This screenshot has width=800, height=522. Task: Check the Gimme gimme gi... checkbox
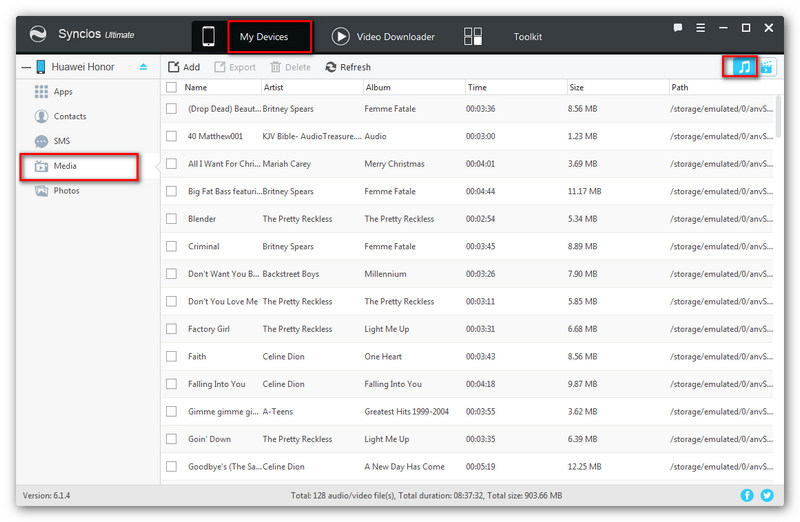pyautogui.click(x=171, y=412)
